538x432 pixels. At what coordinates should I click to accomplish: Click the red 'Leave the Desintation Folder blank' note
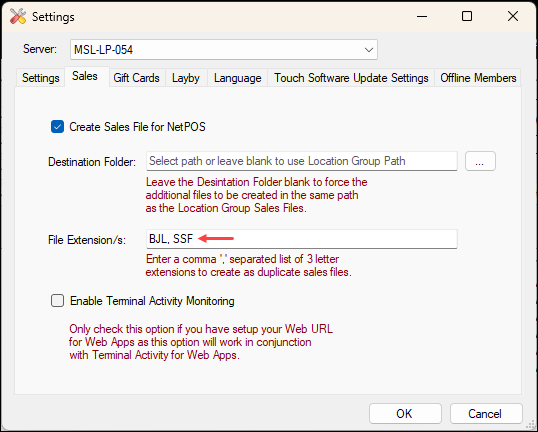tap(256, 195)
